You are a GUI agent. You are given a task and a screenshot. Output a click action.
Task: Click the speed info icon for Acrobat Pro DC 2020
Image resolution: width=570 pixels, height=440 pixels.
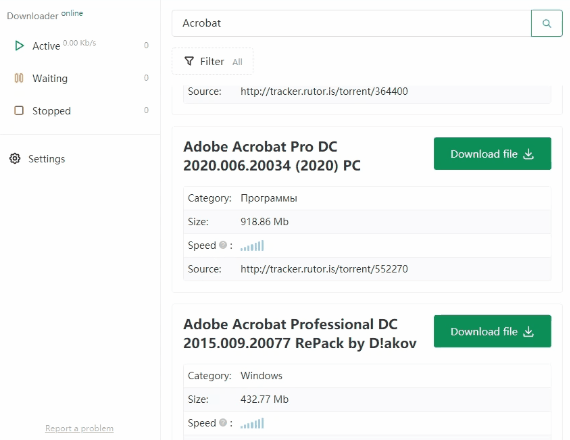[223, 245]
